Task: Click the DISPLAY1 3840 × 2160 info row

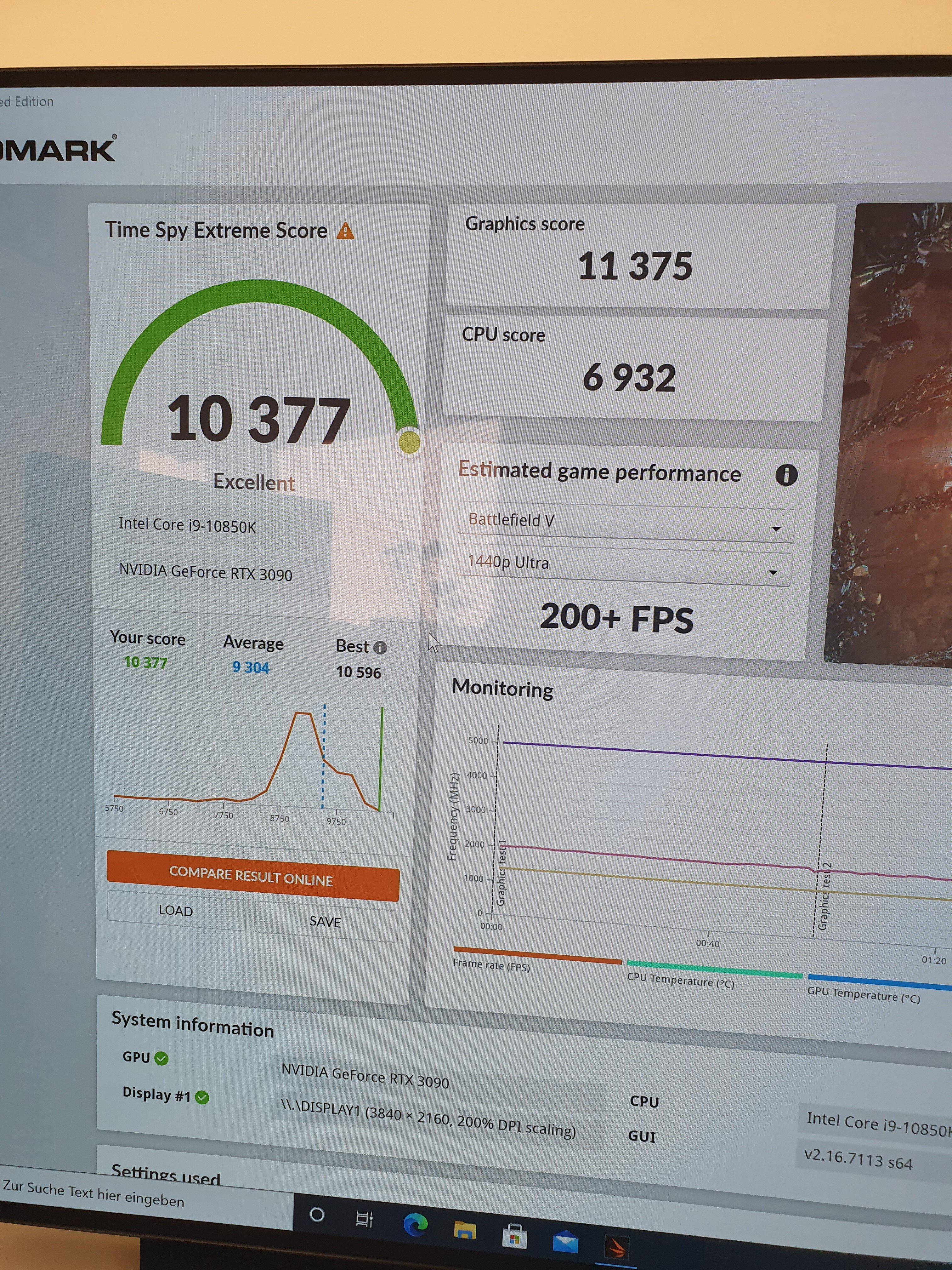Action: 439,1120
